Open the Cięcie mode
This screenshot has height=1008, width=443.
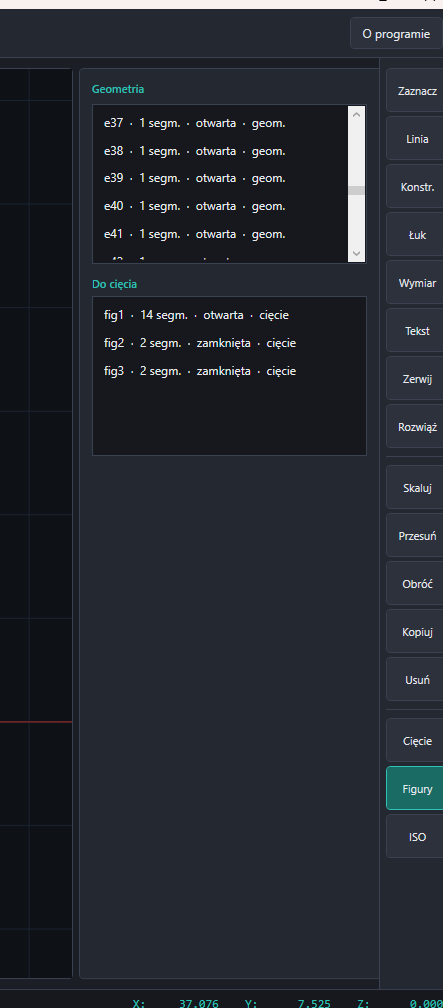(415, 741)
